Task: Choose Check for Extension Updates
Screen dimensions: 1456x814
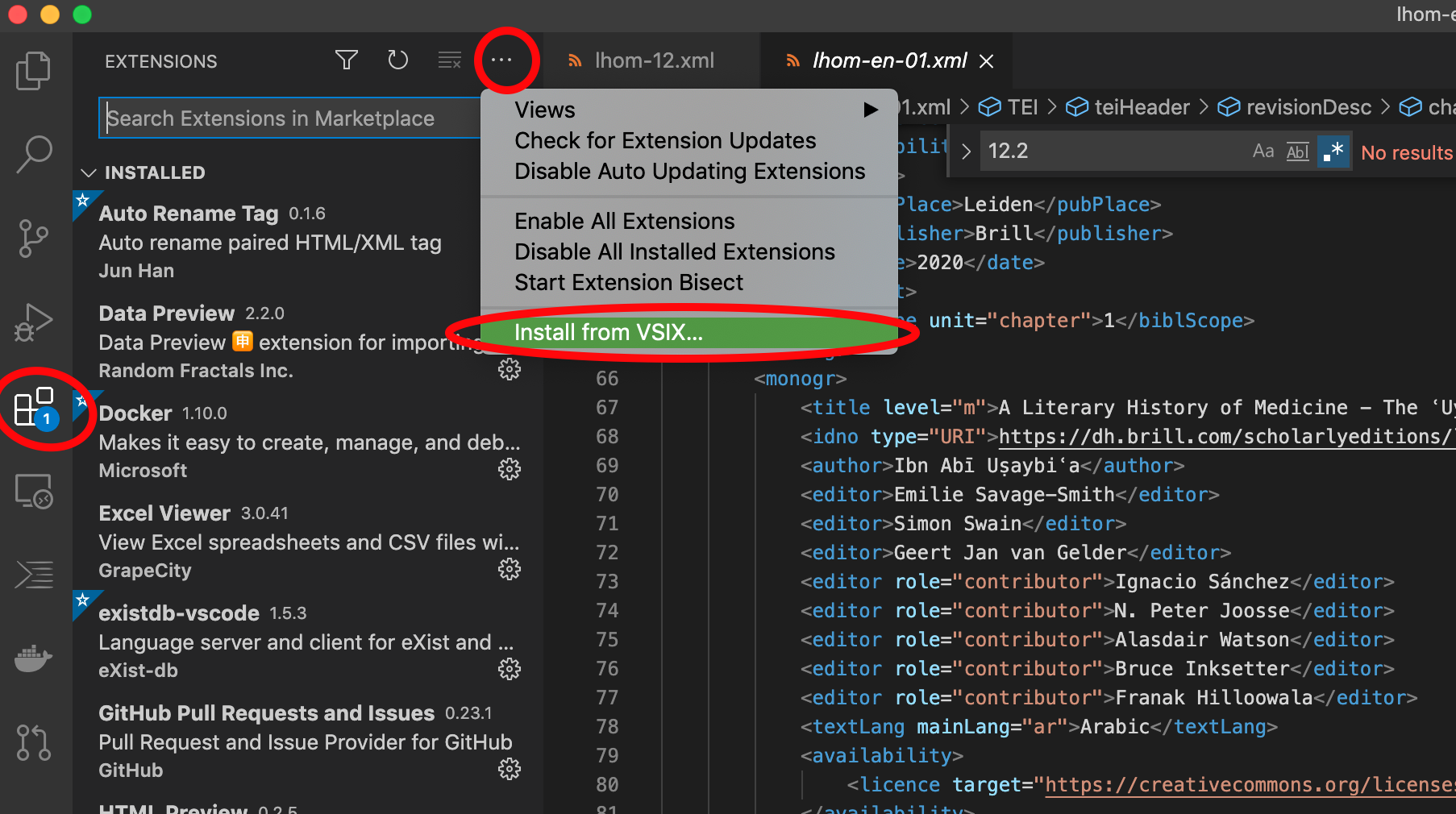Action: [x=689, y=140]
